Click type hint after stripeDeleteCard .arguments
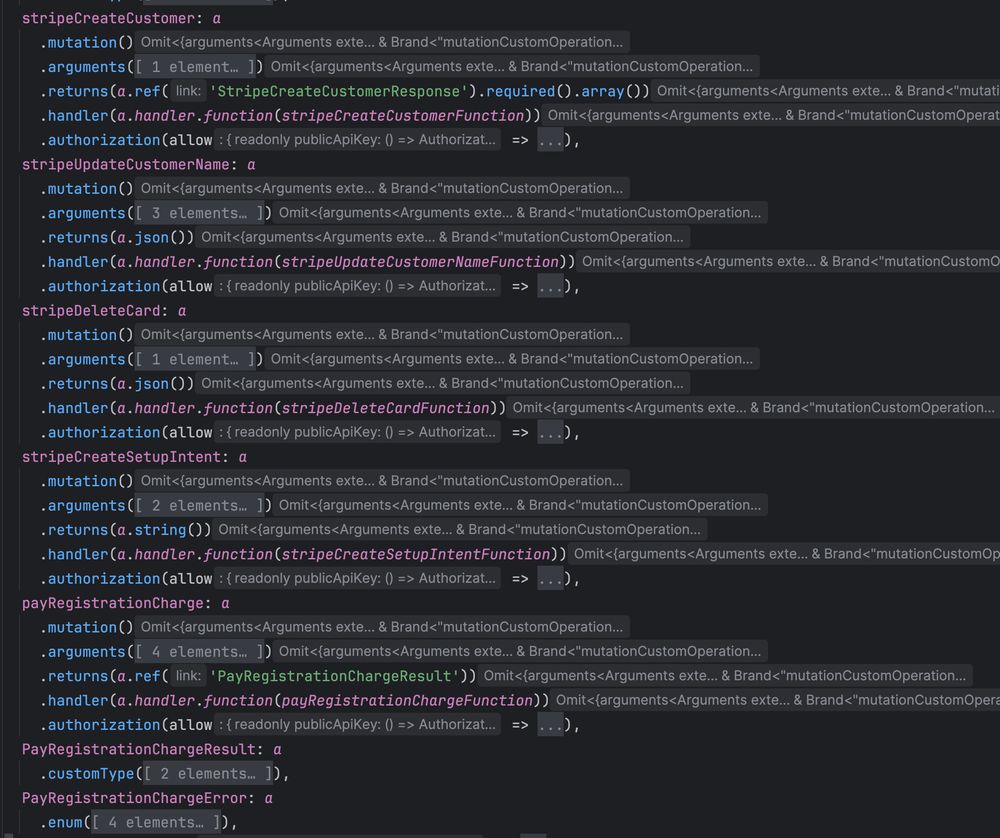Screen dimensions: 1000x838 (512, 359)
